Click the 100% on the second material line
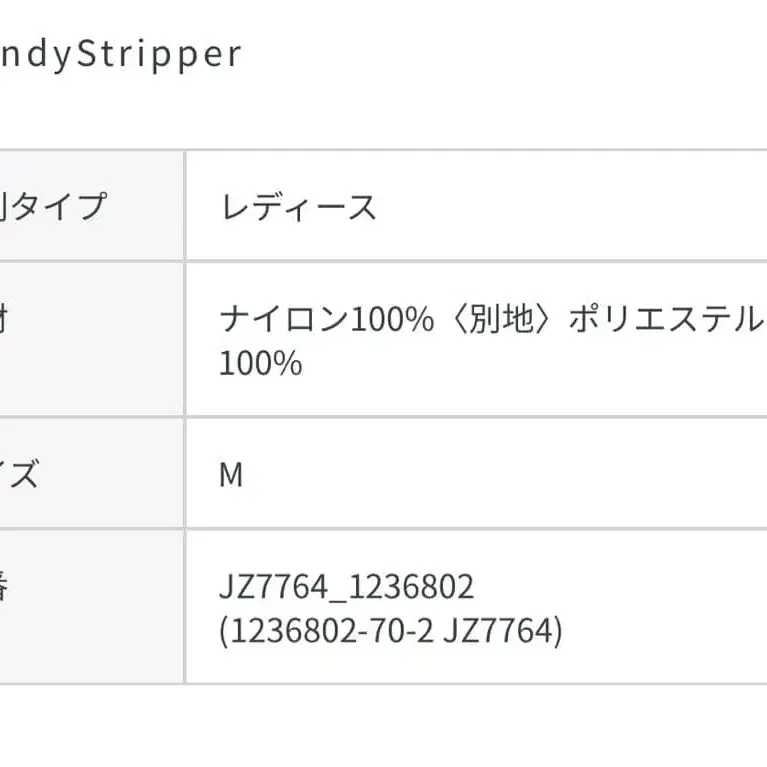 click(260, 363)
